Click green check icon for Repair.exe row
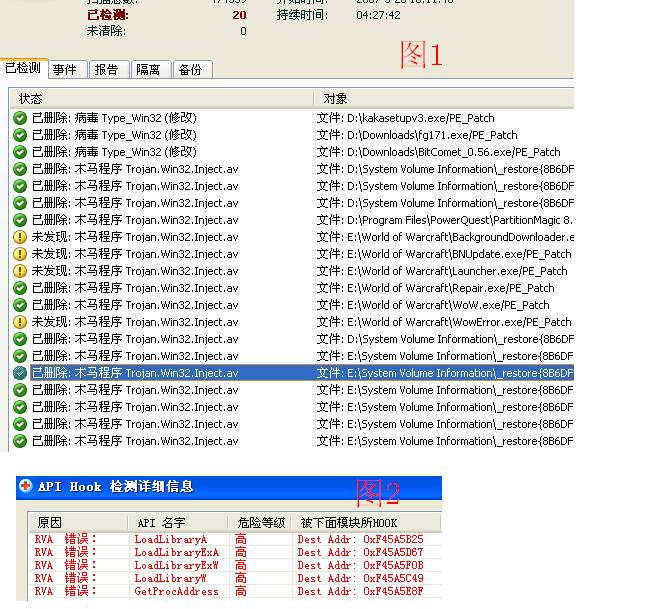648x609 pixels. click(20, 288)
